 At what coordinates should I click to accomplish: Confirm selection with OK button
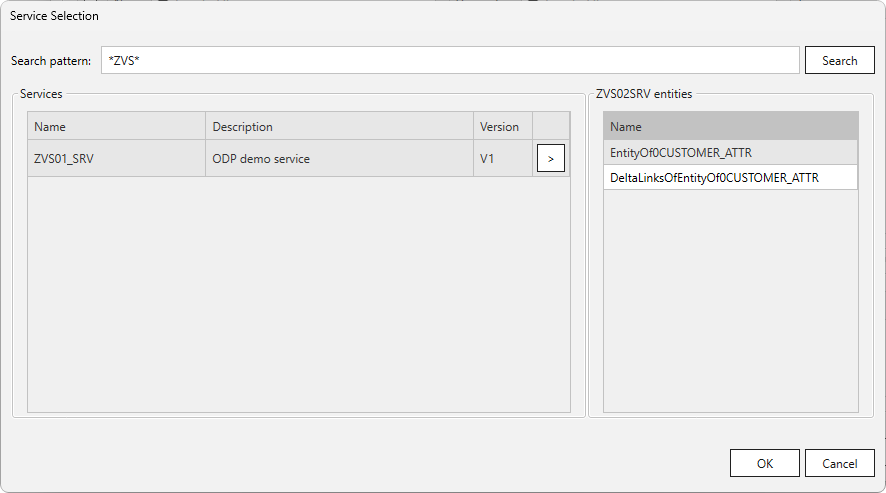(x=764, y=463)
